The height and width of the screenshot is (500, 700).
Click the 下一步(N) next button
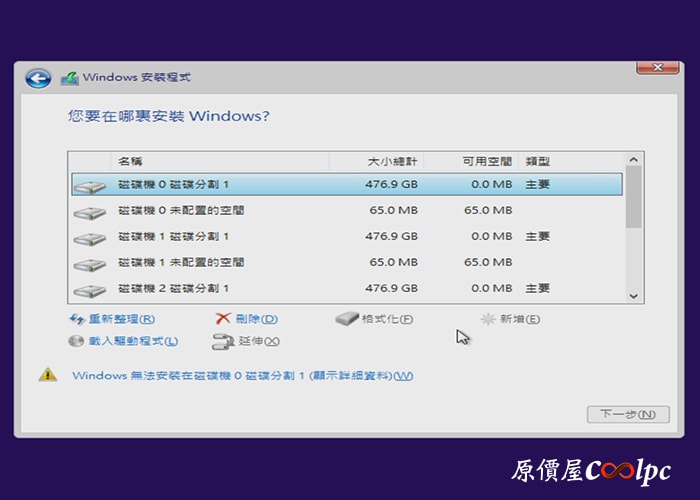pos(628,414)
